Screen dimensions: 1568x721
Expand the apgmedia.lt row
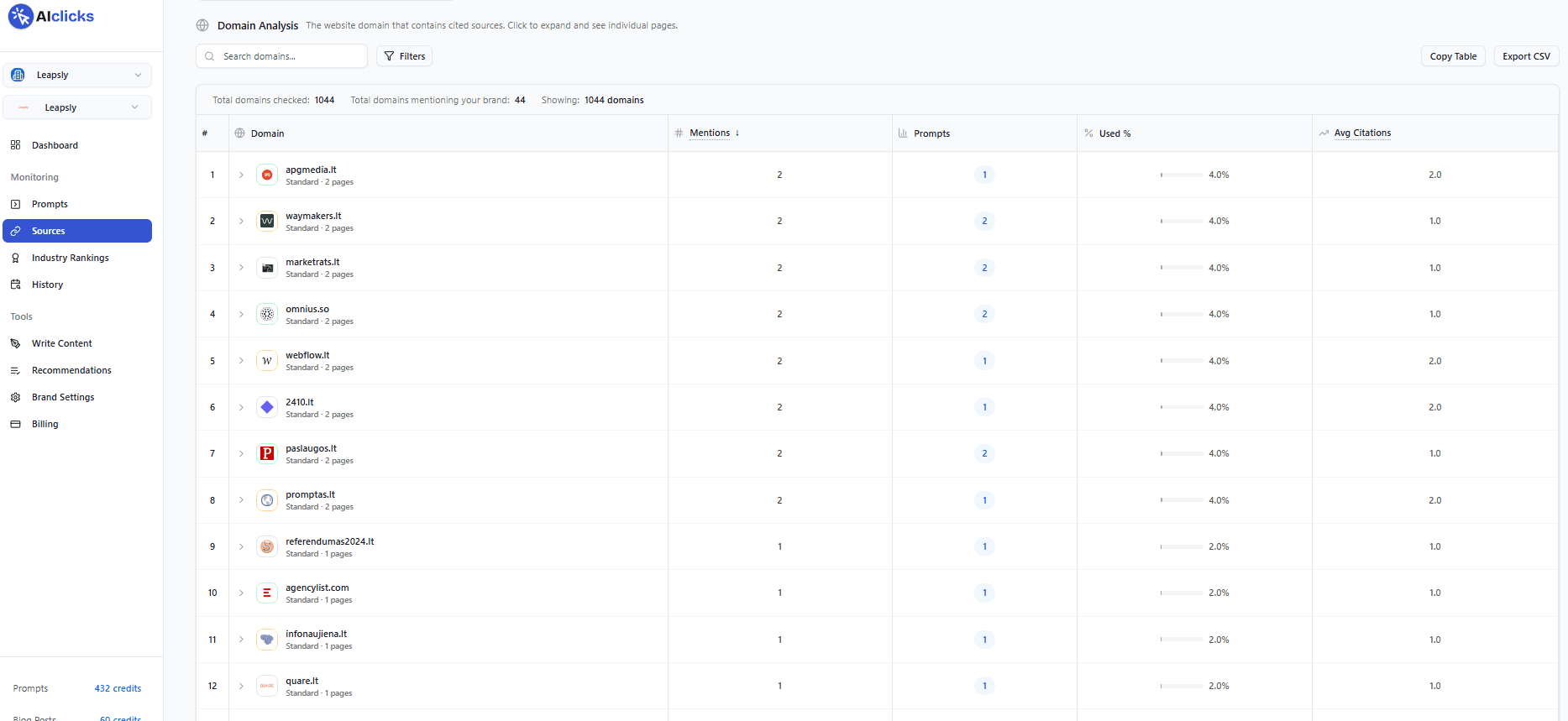pos(241,175)
